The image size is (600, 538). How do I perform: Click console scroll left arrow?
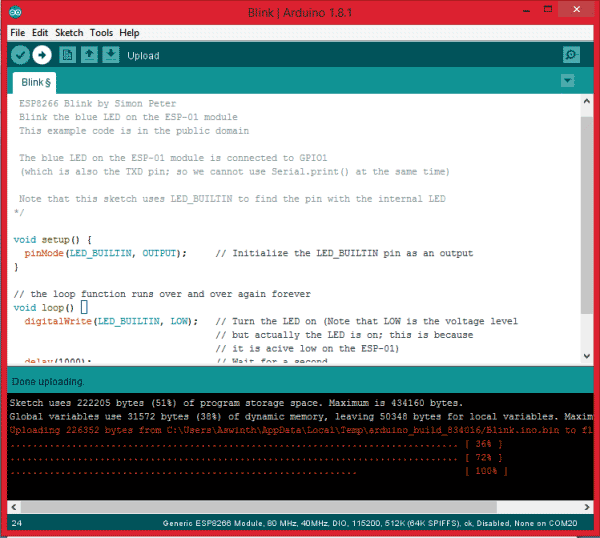pyautogui.click(x=14, y=507)
